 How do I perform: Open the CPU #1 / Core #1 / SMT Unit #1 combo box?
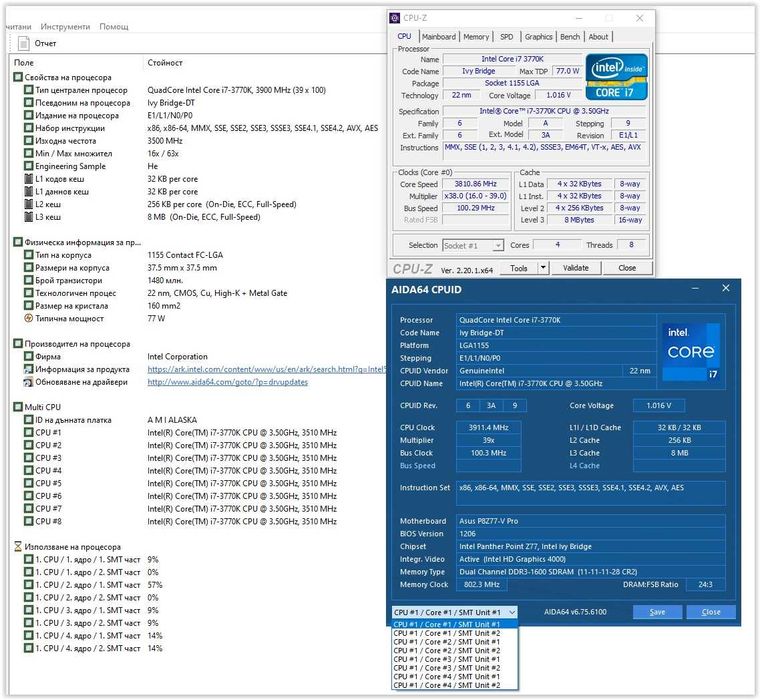455,612
